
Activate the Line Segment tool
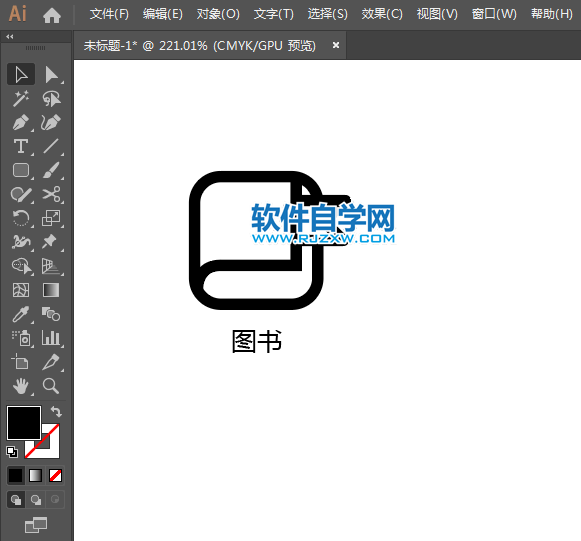pyautogui.click(x=51, y=146)
